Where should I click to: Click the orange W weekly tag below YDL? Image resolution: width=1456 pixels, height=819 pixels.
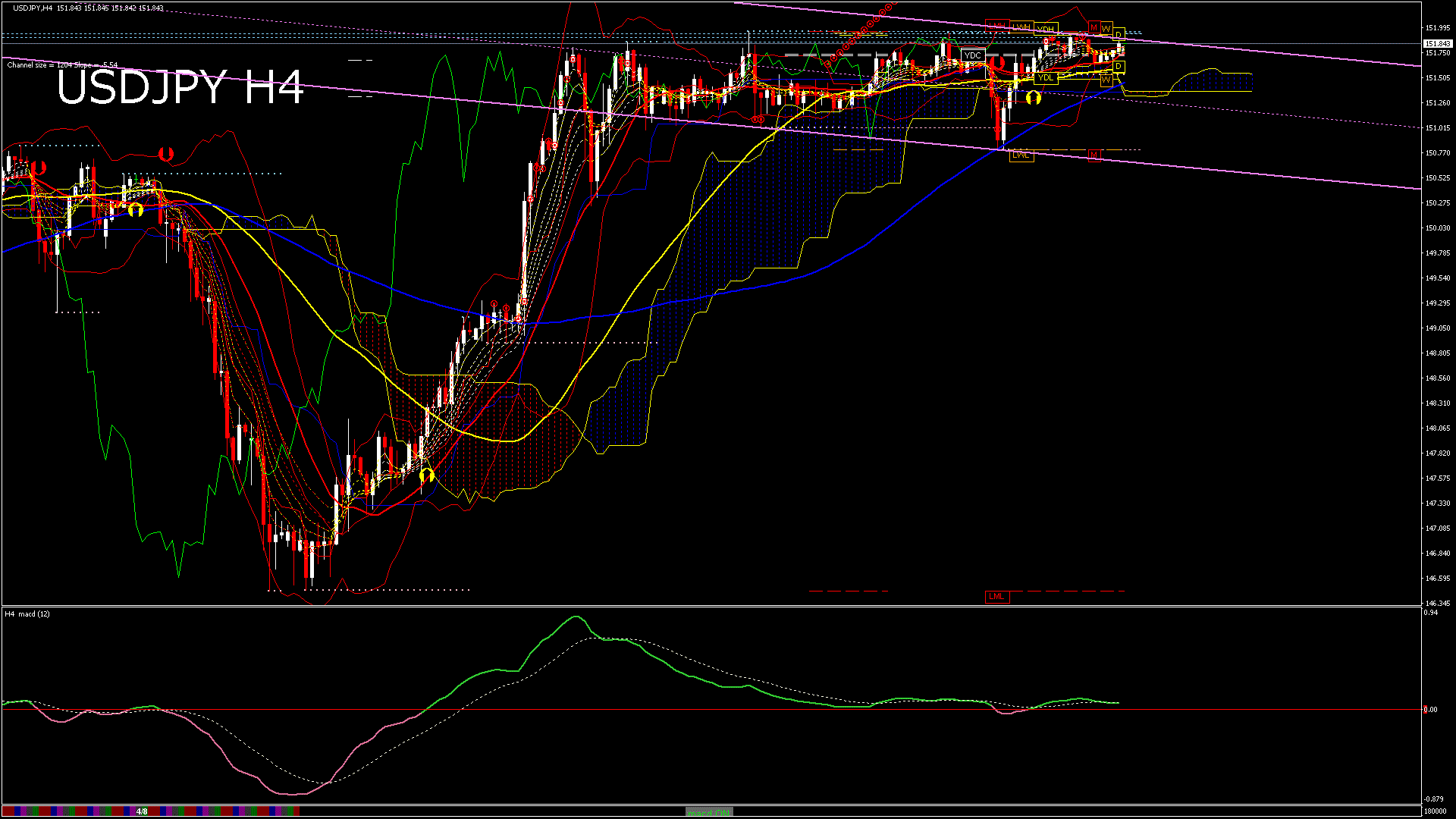[1106, 80]
